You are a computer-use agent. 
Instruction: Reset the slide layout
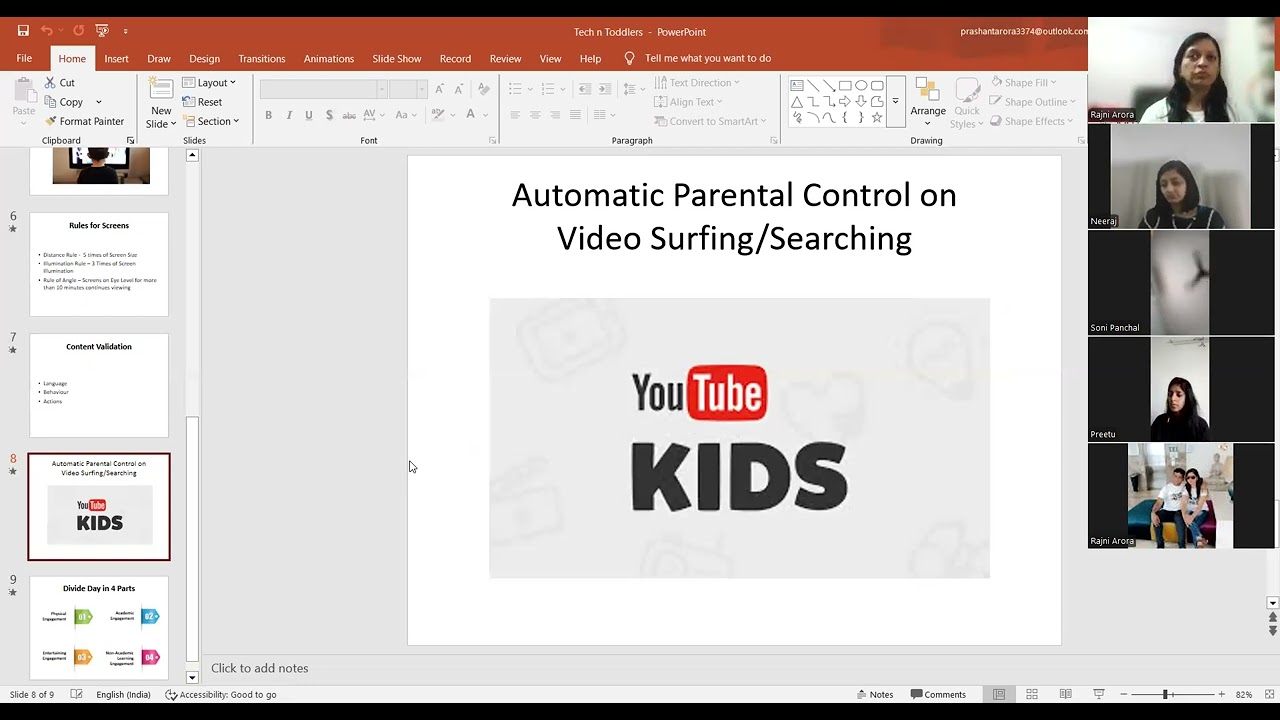coord(202,102)
